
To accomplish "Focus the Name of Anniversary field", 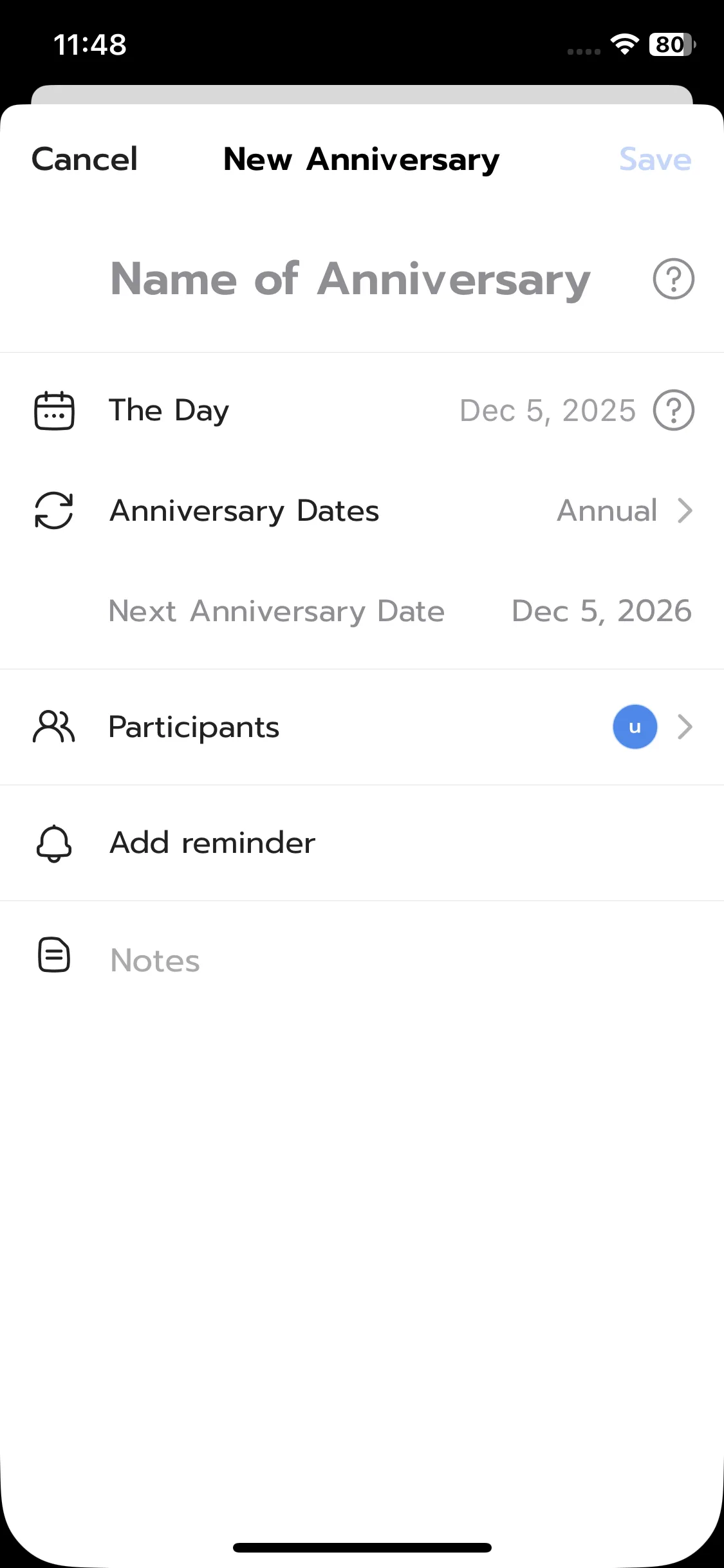I will [x=350, y=279].
